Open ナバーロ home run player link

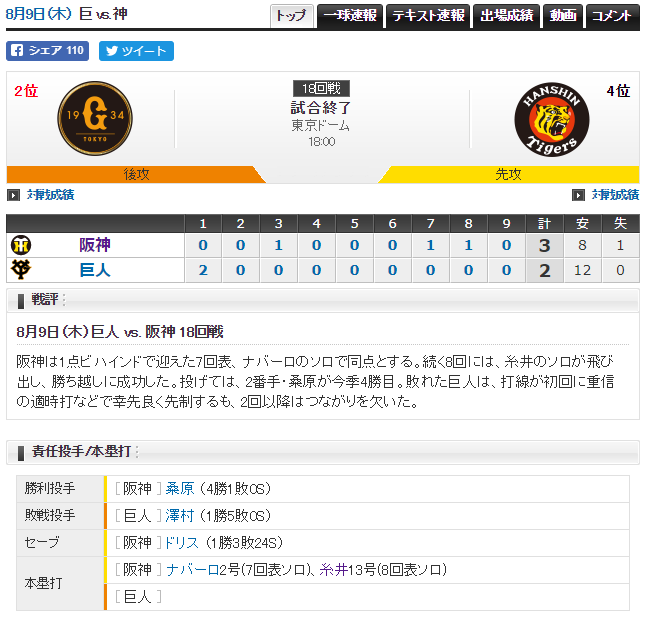[193, 570]
